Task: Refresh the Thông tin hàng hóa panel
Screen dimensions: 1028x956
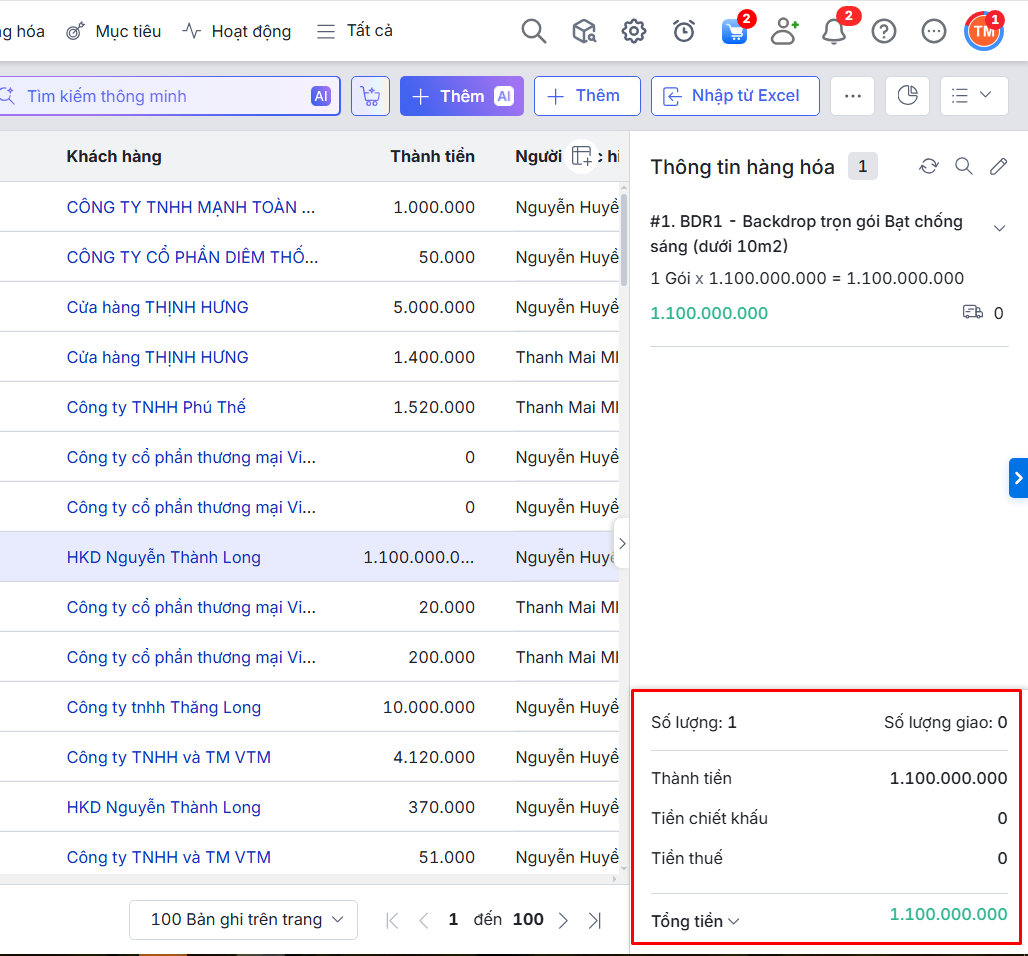Action: (x=929, y=166)
